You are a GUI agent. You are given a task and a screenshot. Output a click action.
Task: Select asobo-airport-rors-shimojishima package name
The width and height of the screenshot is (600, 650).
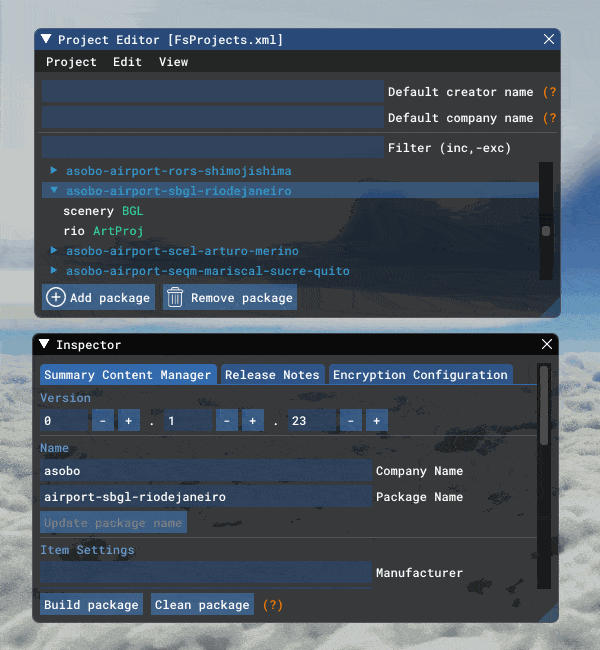[179, 171]
